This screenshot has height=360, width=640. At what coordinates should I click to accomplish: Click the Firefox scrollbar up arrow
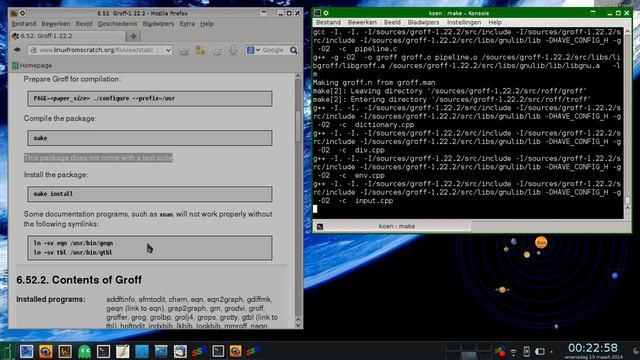(298, 76)
